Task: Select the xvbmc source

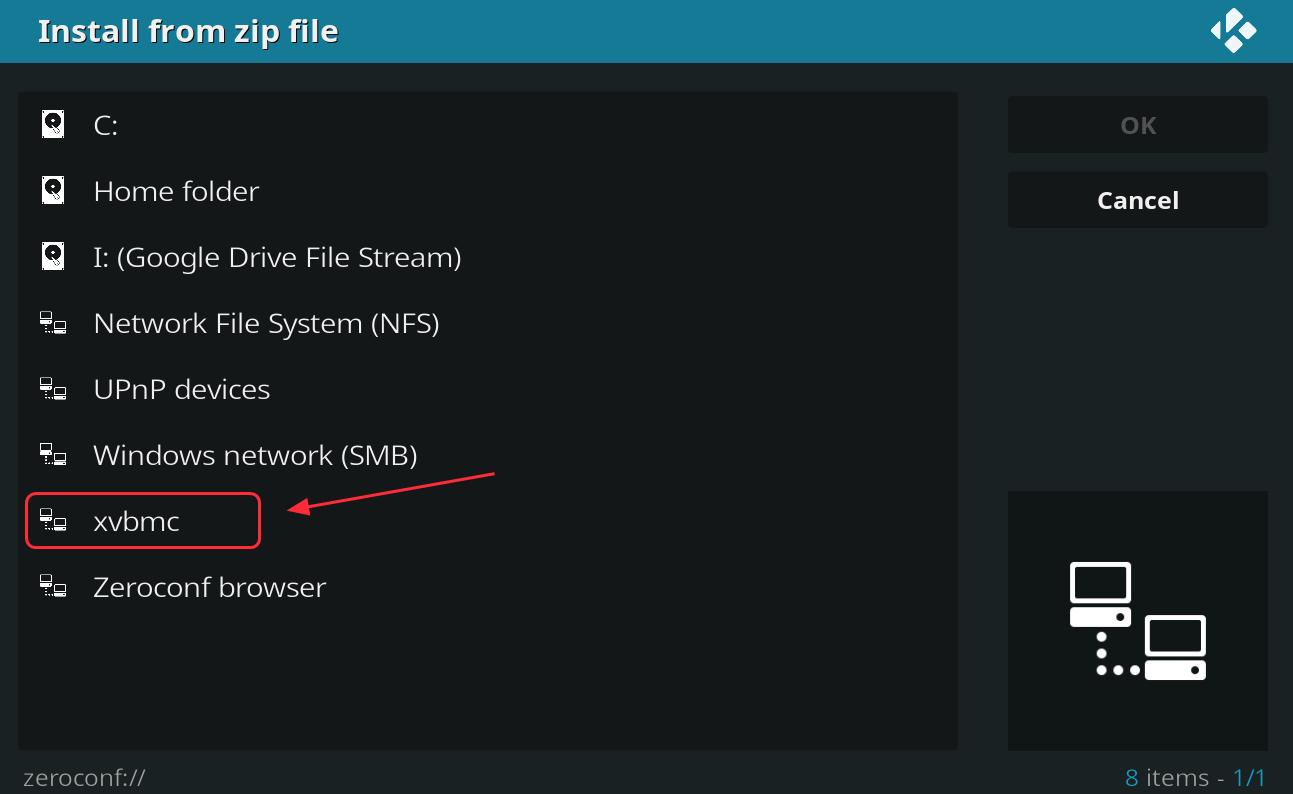Action: tap(488, 521)
